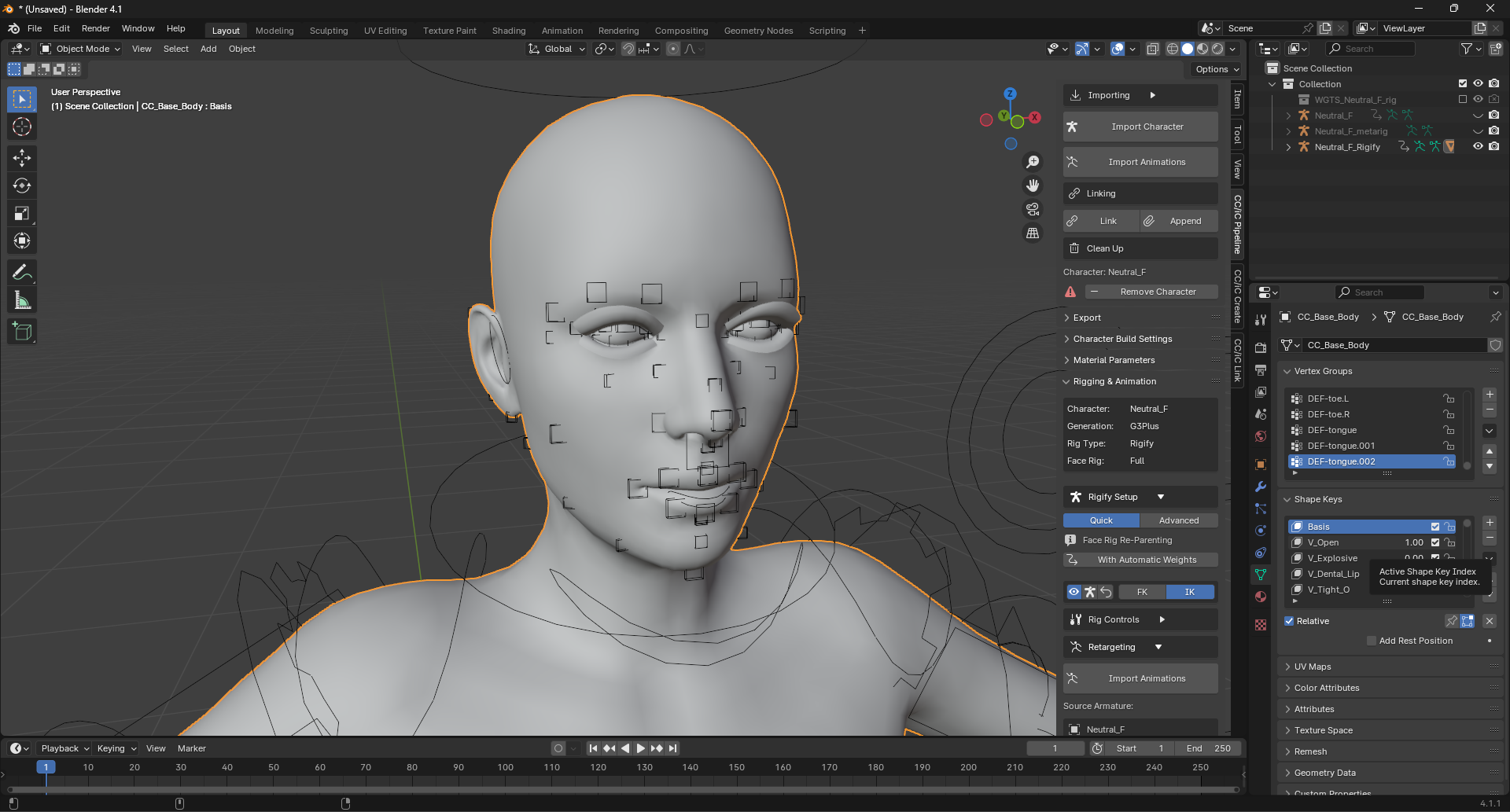This screenshot has width=1510, height=812.
Task: Toggle camera view icon in viewport
Action: 1033,209
